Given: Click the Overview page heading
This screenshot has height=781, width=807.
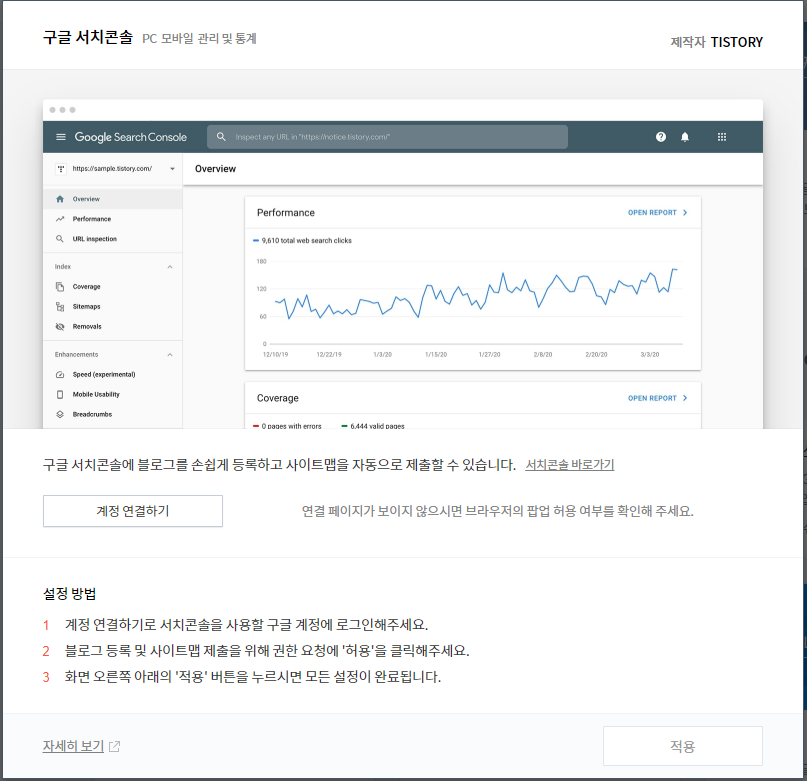Looking at the screenshot, I should (215, 169).
